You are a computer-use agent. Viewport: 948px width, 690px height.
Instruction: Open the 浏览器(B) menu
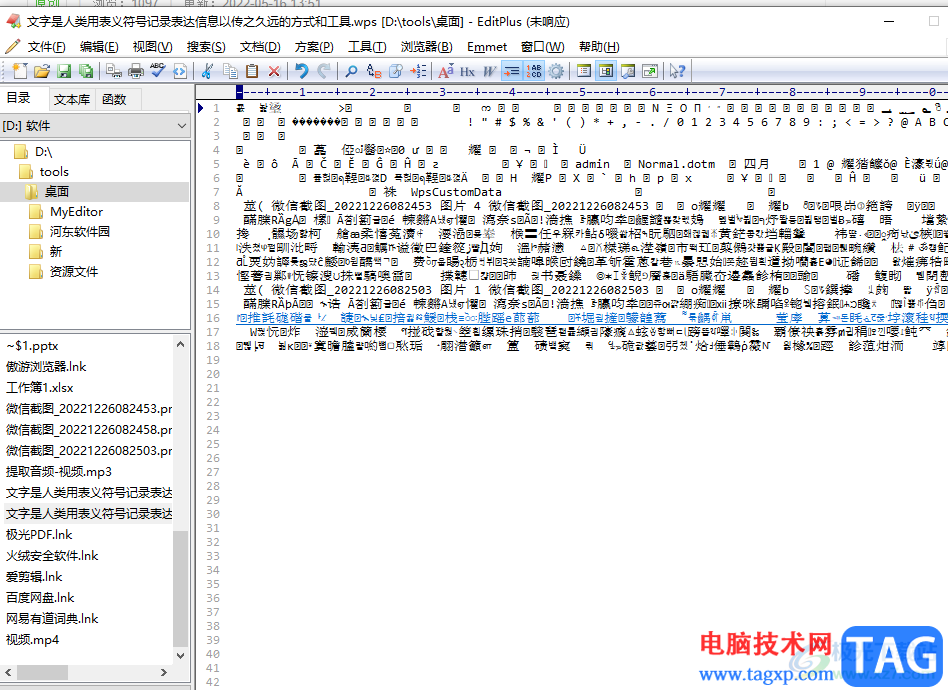[426, 47]
